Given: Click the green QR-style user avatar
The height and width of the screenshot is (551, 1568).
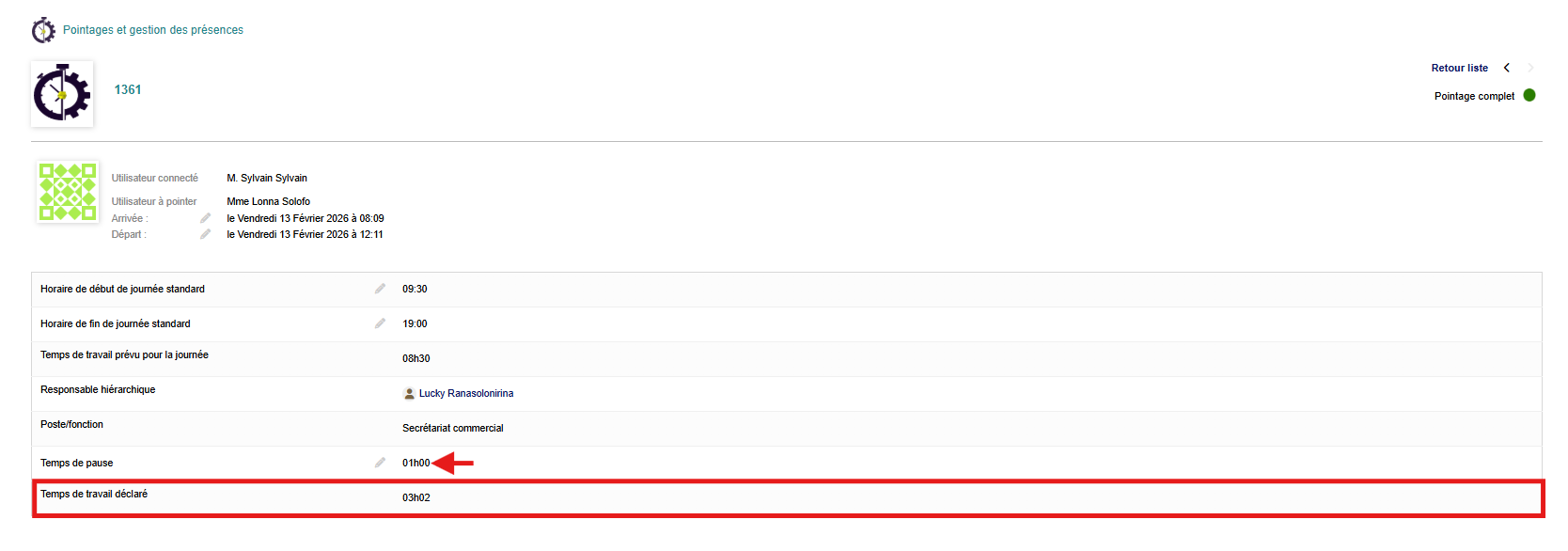Looking at the screenshot, I should coord(67,192).
